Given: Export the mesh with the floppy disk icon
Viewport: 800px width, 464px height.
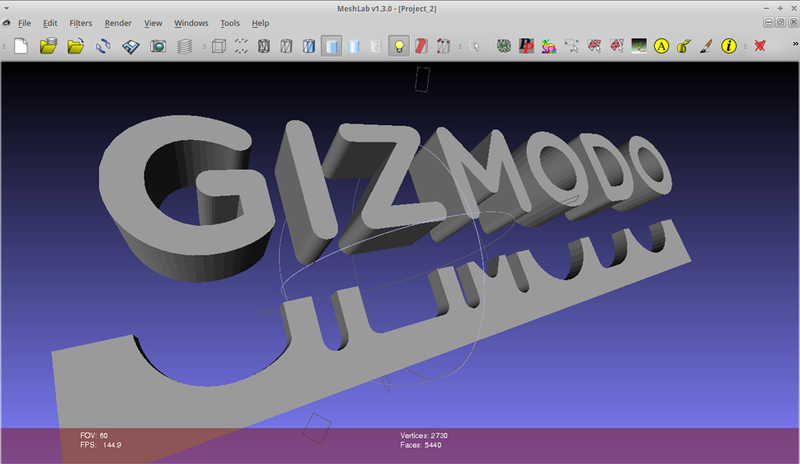Looking at the screenshot, I should click(x=131, y=46).
